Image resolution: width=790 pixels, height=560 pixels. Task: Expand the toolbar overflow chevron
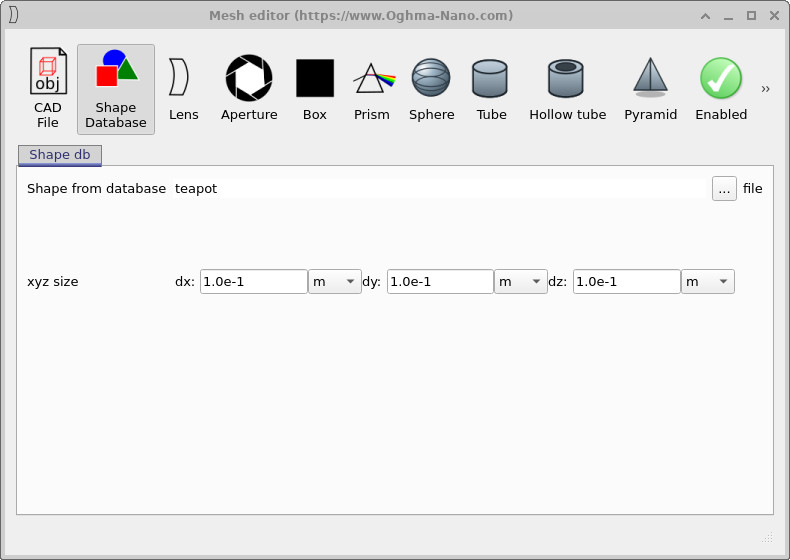point(766,89)
